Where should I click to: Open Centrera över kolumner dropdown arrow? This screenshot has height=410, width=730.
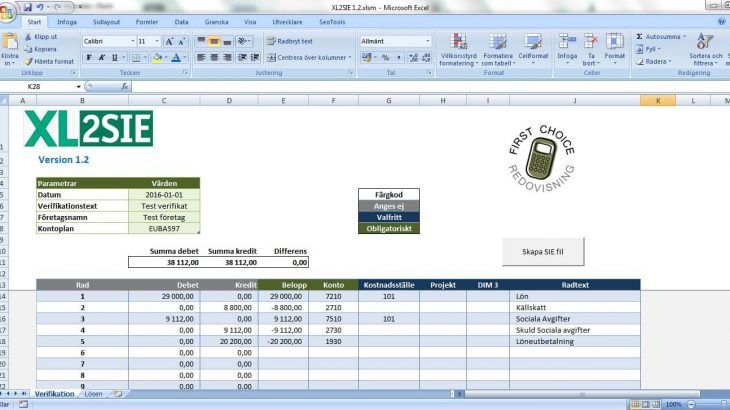pyautogui.click(x=350, y=58)
